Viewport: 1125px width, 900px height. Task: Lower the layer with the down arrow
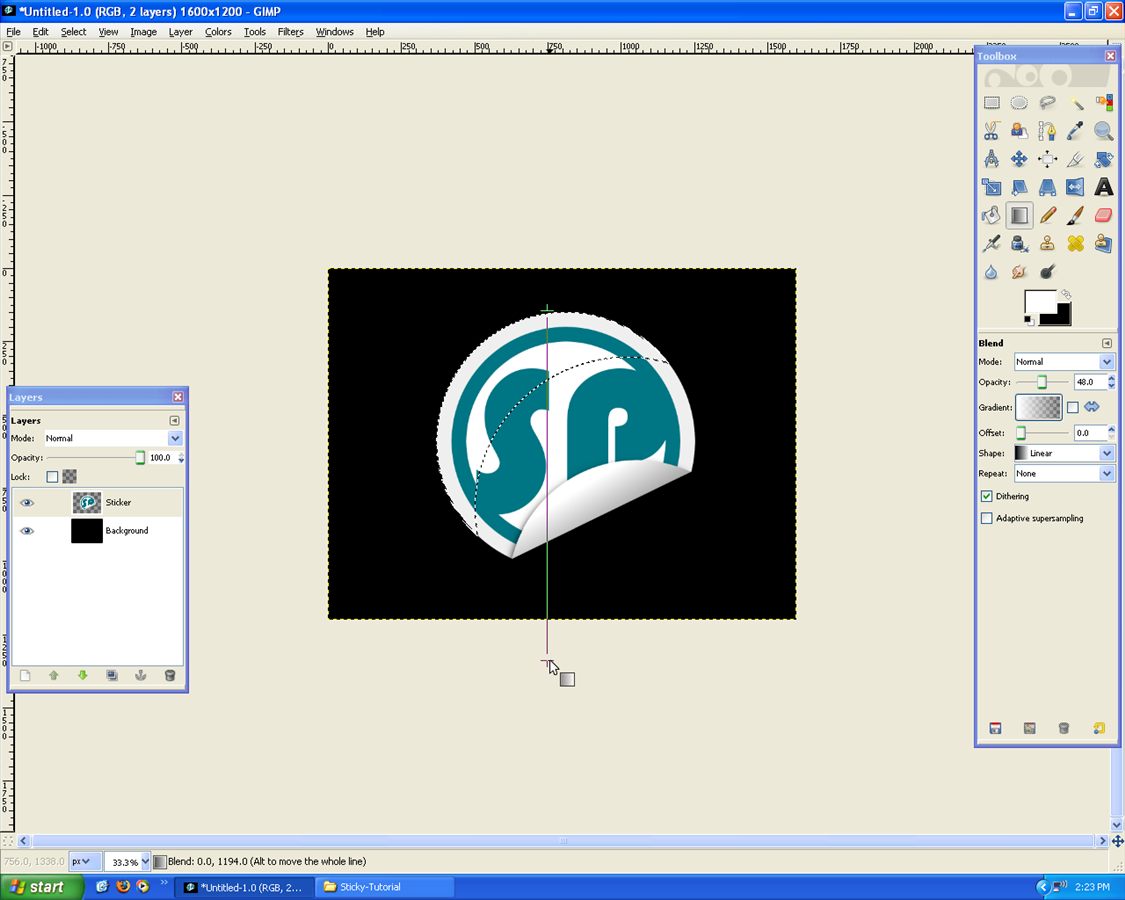click(x=83, y=675)
